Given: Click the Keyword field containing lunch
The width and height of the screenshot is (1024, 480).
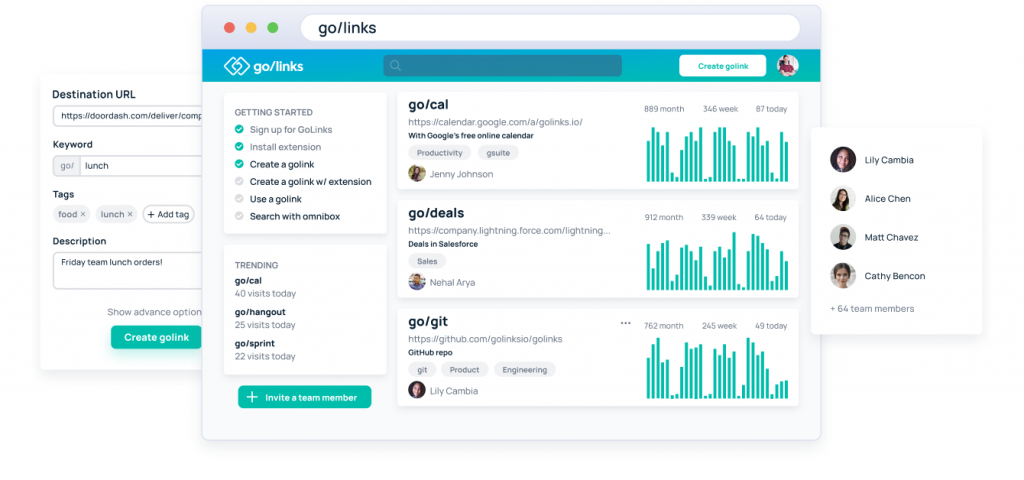Looking at the screenshot, I should coord(141,166).
